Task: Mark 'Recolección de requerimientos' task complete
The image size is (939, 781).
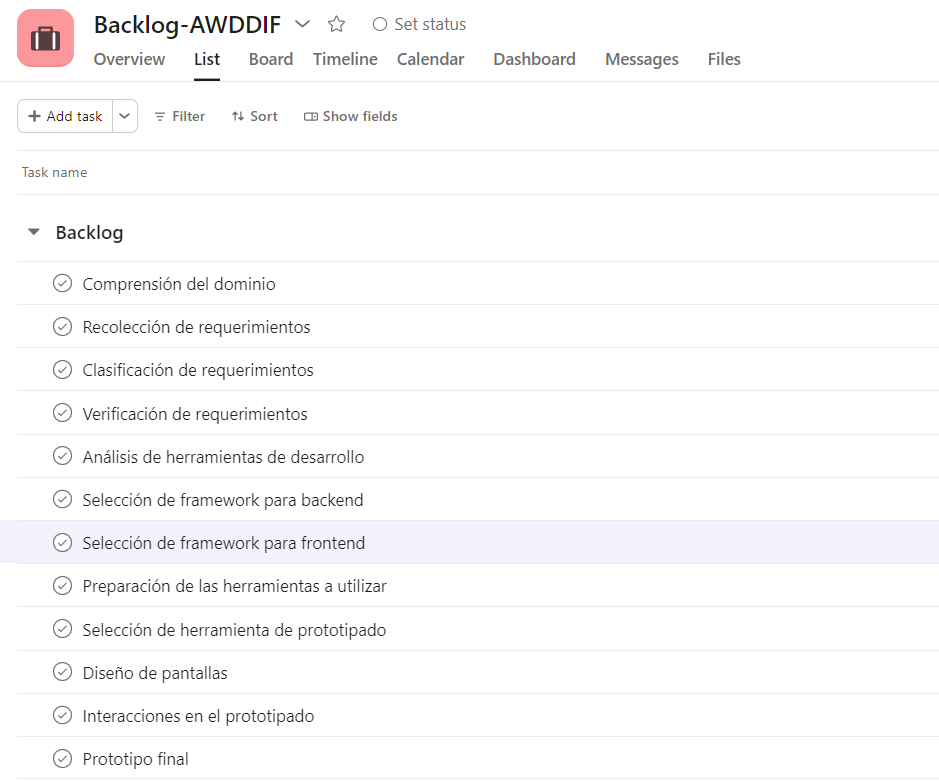Action: [62, 327]
